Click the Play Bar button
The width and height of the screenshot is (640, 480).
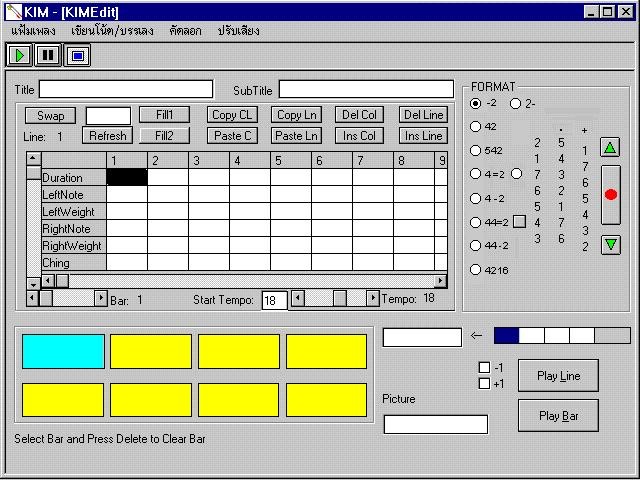[558, 416]
